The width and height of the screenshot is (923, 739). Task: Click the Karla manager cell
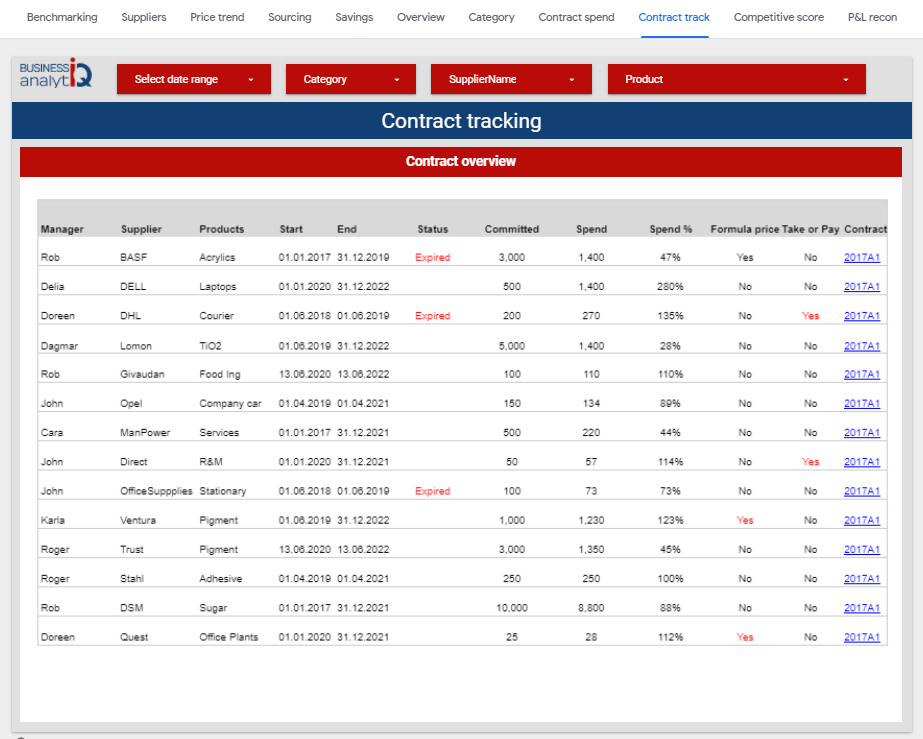point(52,520)
